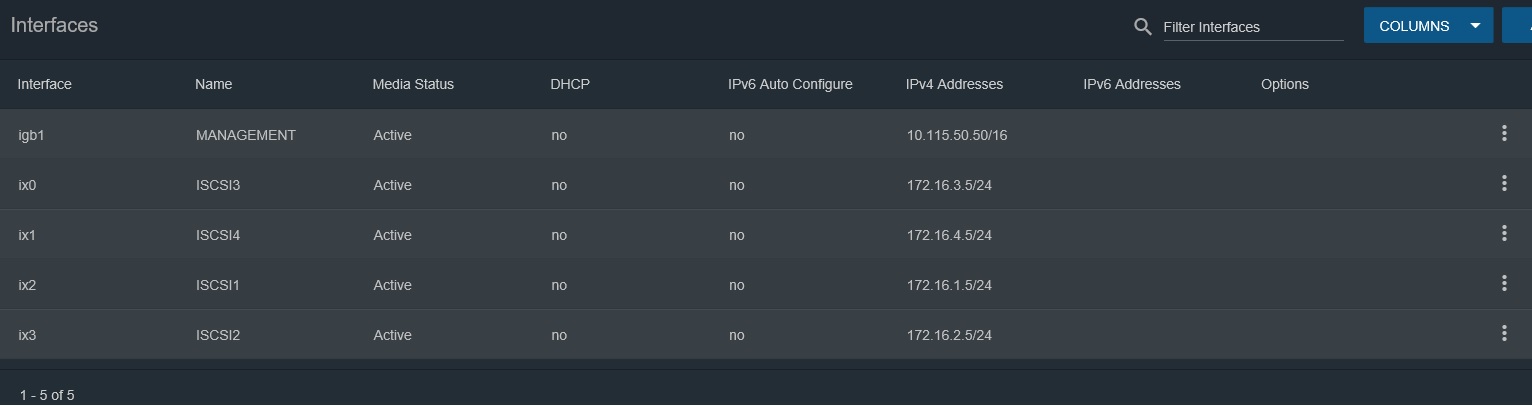1532x406 pixels.
Task: Sort by IPv6 Auto Configure header
Action: click(x=790, y=84)
